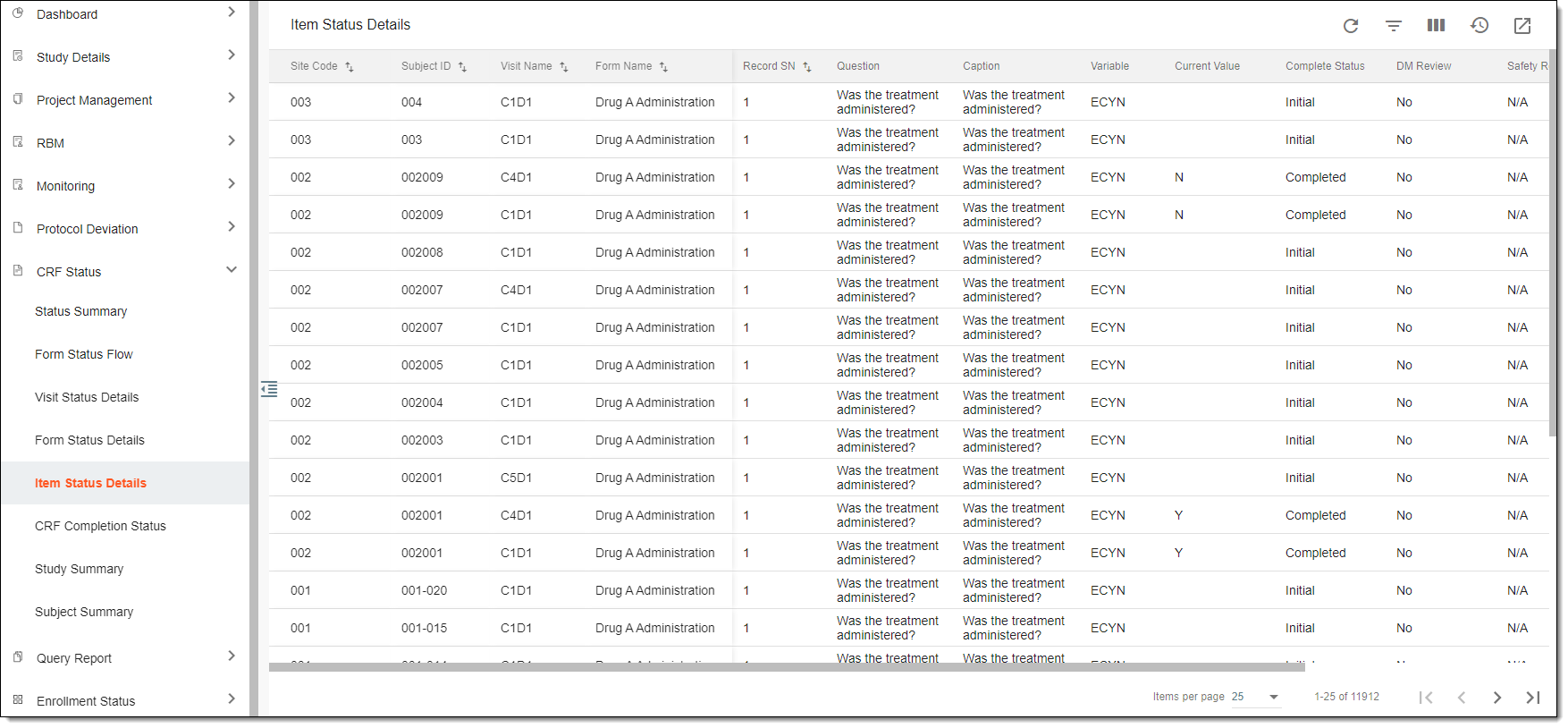This screenshot has width=1568, height=728.
Task: Click the vertical scrollbar of the table
Action: [1554, 244]
